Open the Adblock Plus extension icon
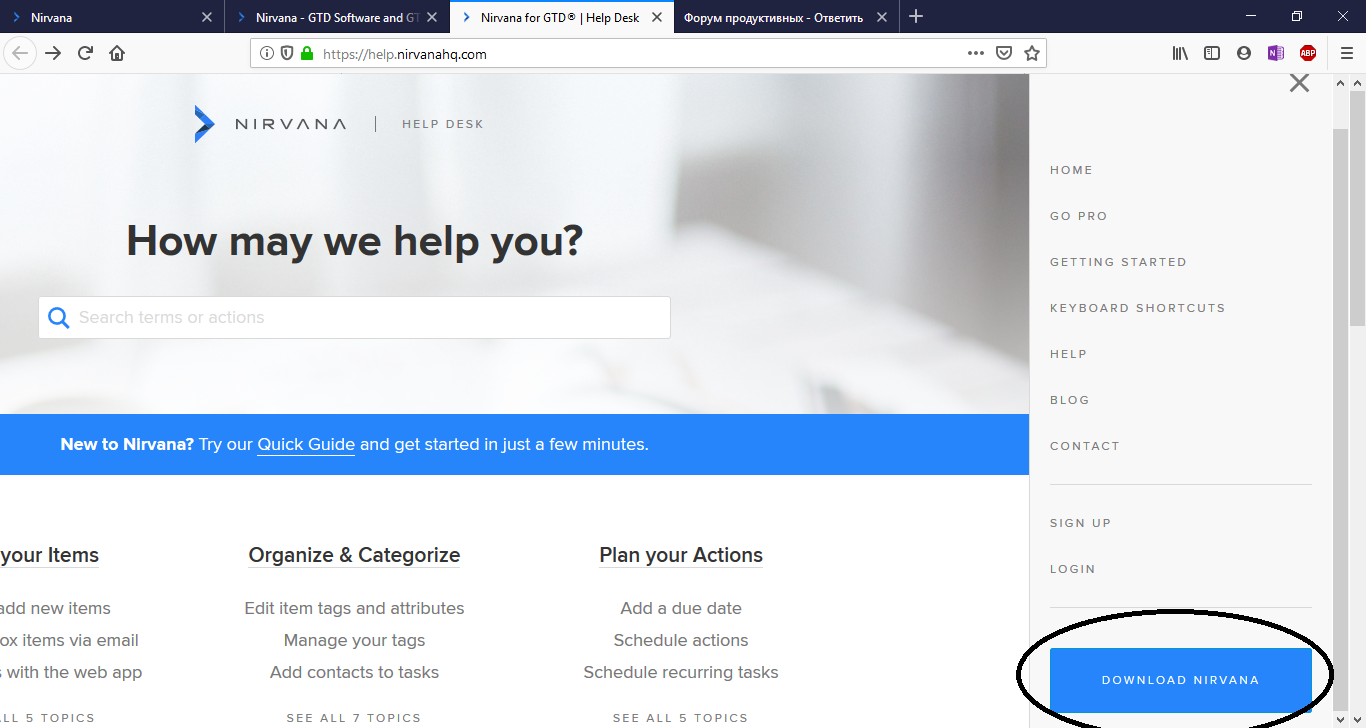The height and width of the screenshot is (728, 1366). (x=1308, y=54)
